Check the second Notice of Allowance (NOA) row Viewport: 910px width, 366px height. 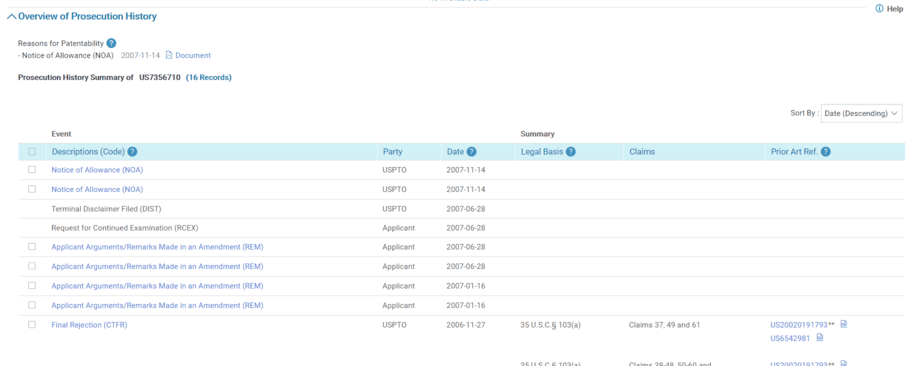[32, 189]
